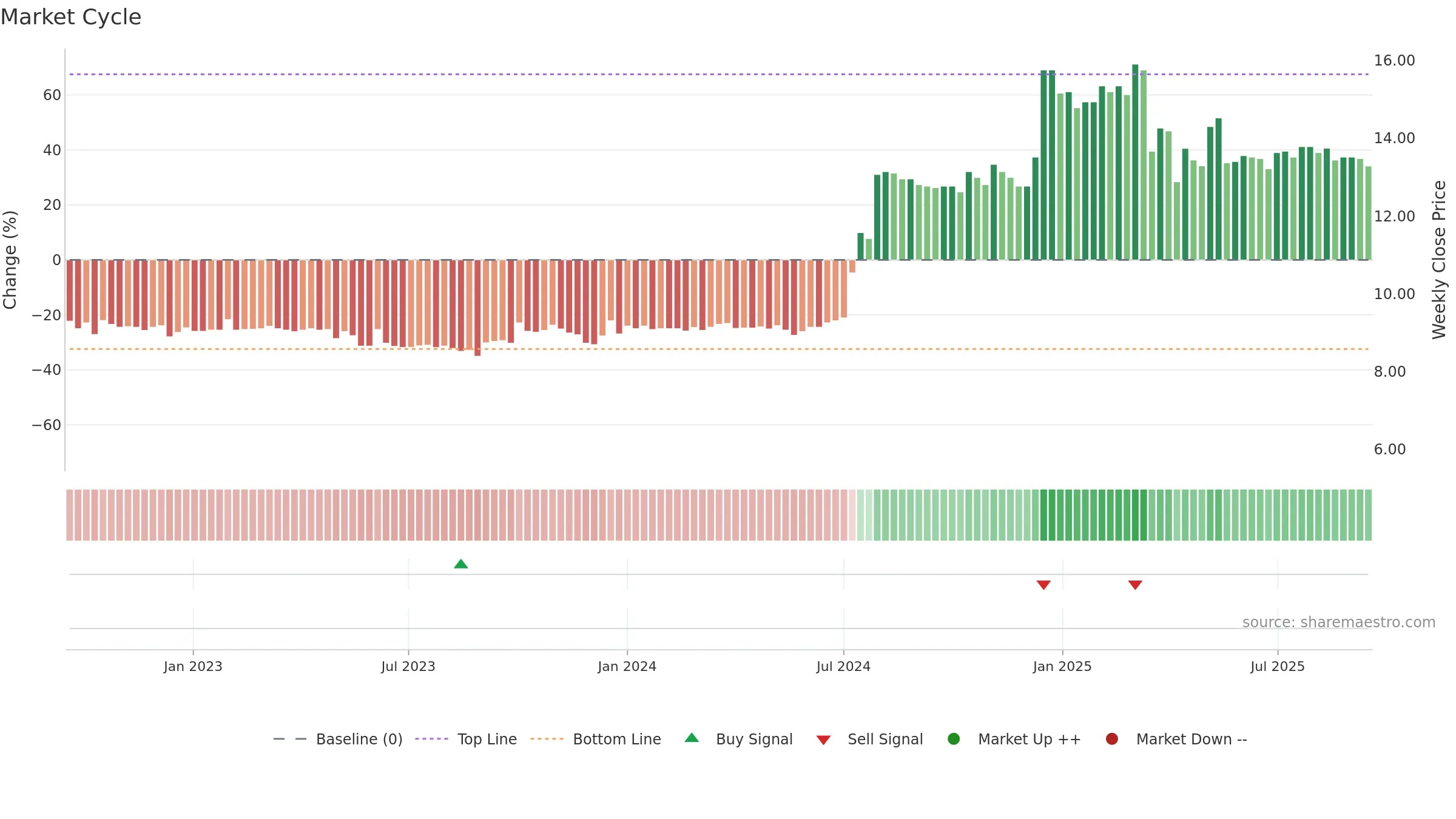The width and height of the screenshot is (1456, 819).
Task: Click the Jul 2024 axis label
Action: (843, 667)
